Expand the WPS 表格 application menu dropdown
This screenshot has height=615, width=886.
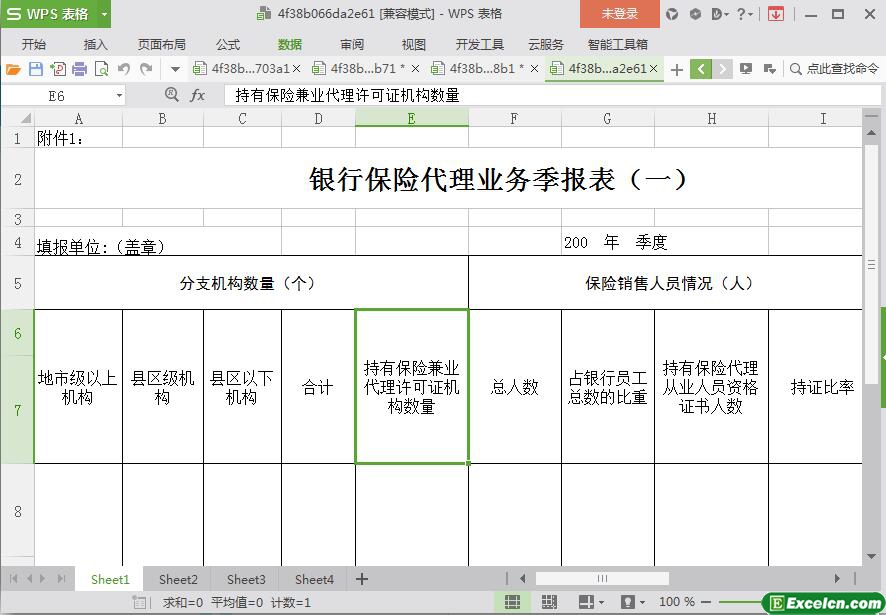[x=104, y=14]
